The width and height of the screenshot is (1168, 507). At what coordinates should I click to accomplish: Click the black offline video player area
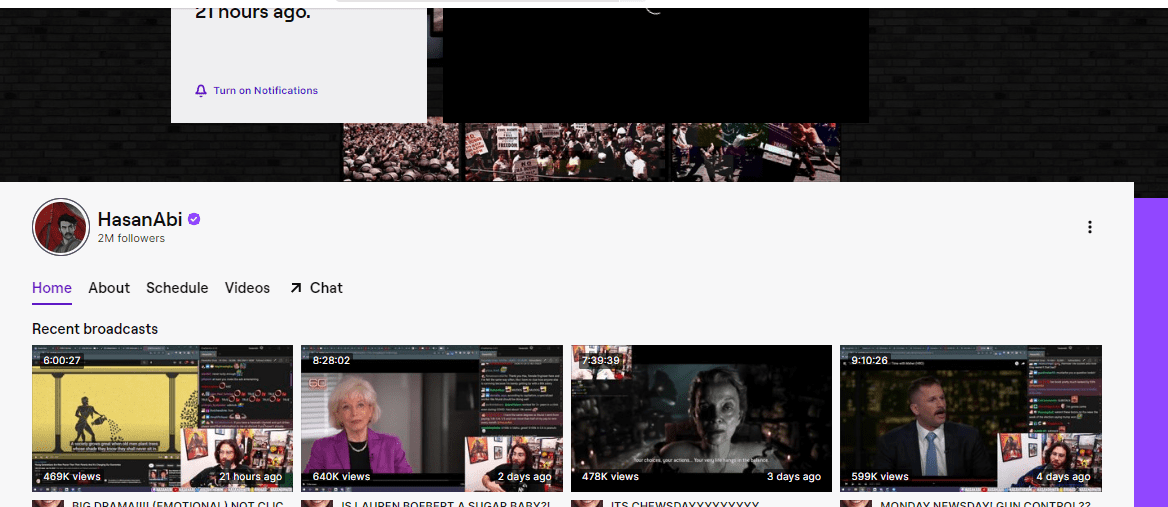[656, 66]
